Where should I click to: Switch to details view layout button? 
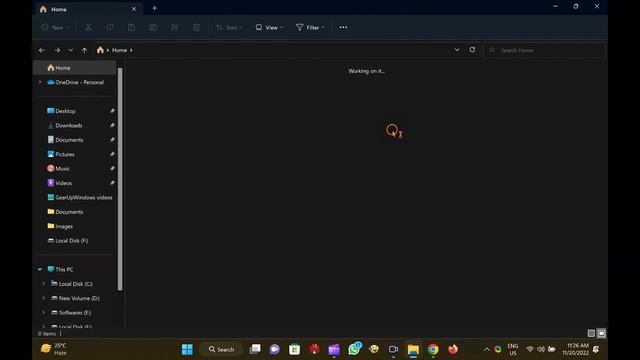click(x=591, y=333)
